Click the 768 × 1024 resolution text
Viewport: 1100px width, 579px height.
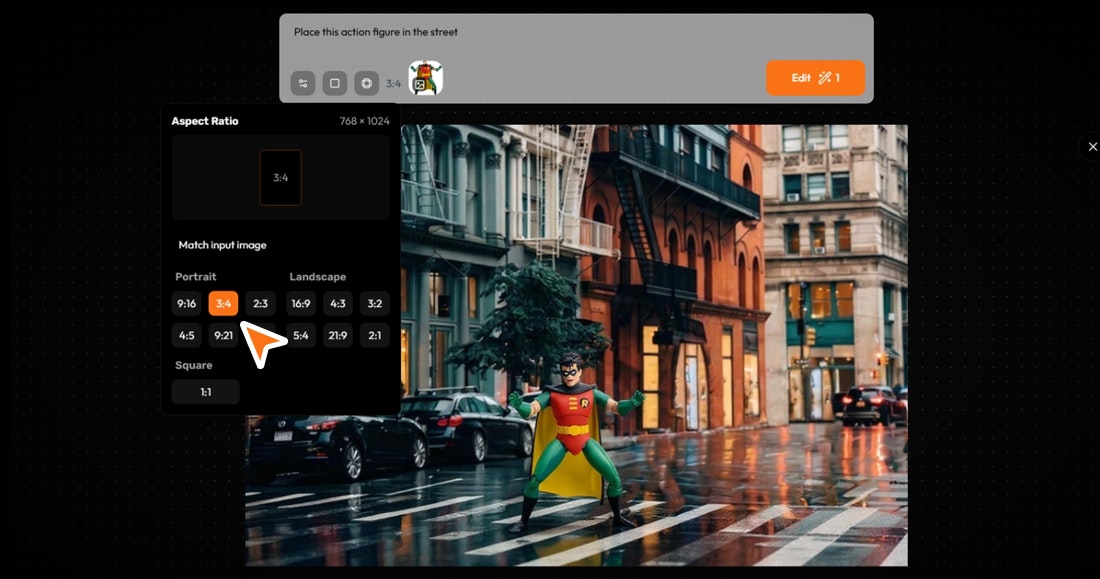pyautogui.click(x=364, y=121)
